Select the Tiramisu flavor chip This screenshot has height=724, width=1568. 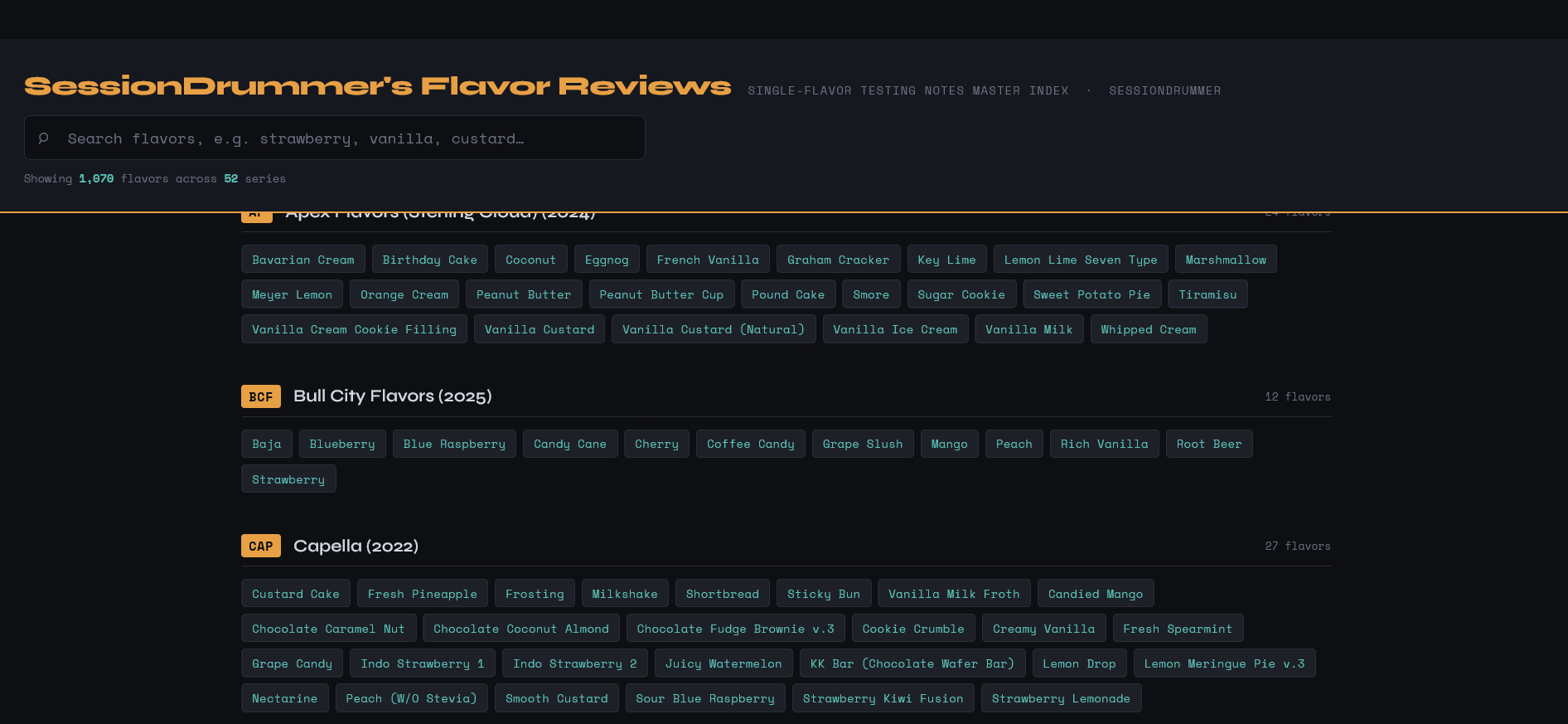point(1207,294)
